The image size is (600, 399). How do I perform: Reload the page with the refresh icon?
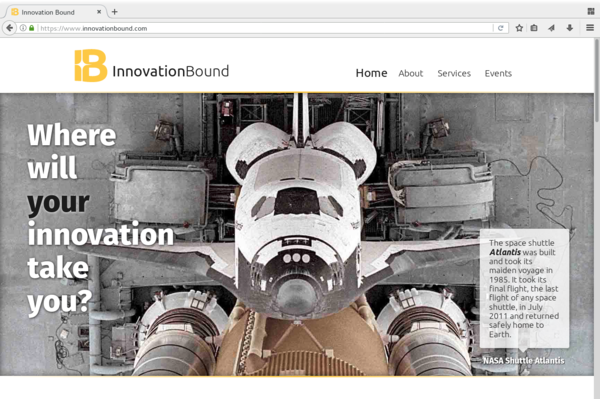[x=501, y=28]
